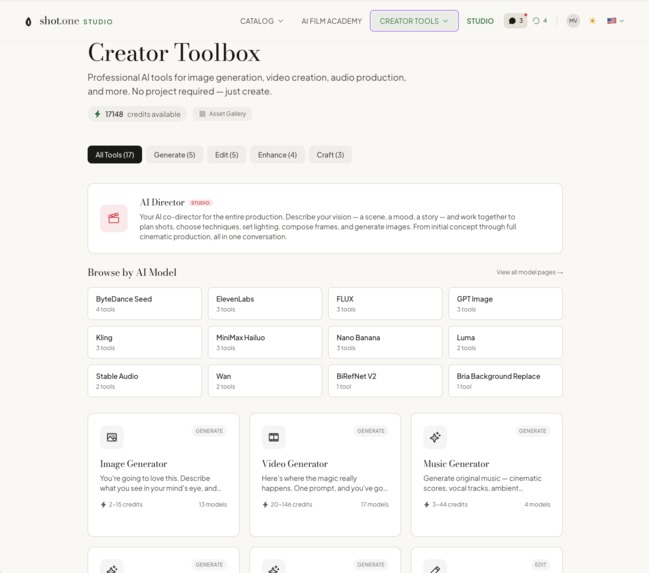Click the AI Director clapperboard icon
This screenshot has width=649, height=573.
[x=114, y=218]
